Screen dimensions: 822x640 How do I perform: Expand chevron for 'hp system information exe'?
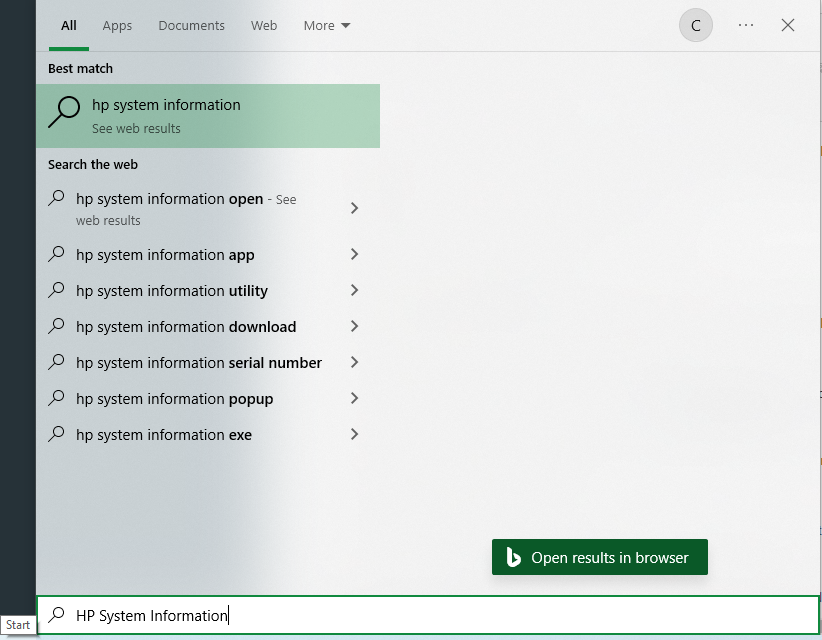pos(354,434)
